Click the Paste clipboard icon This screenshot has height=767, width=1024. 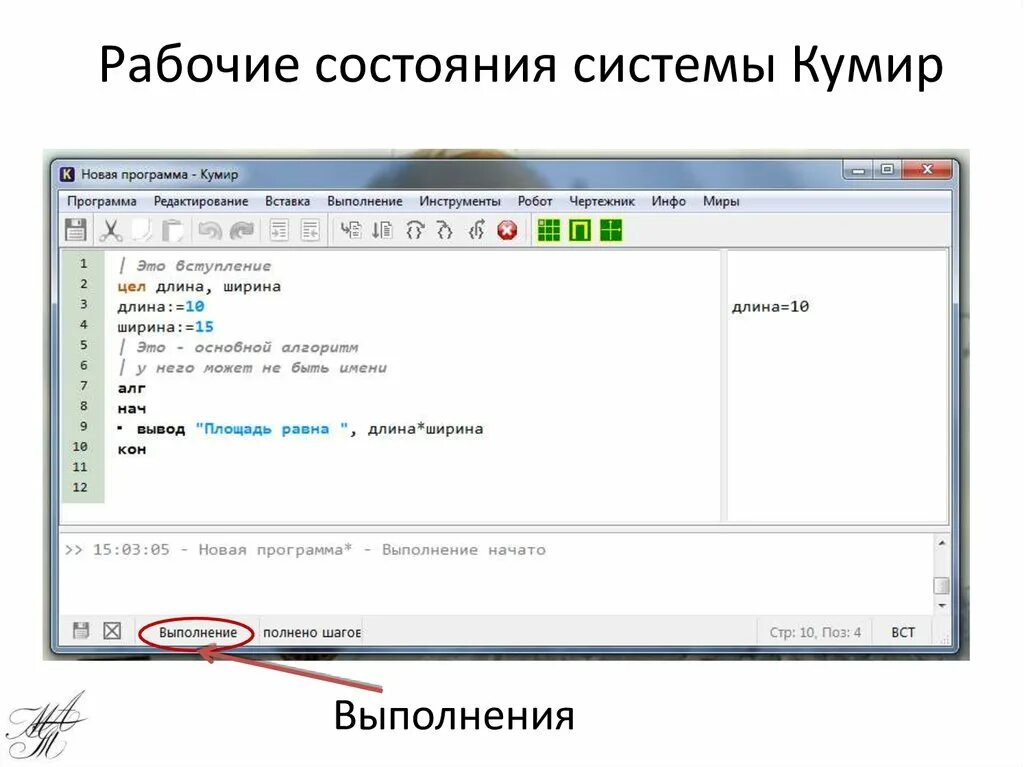click(173, 231)
